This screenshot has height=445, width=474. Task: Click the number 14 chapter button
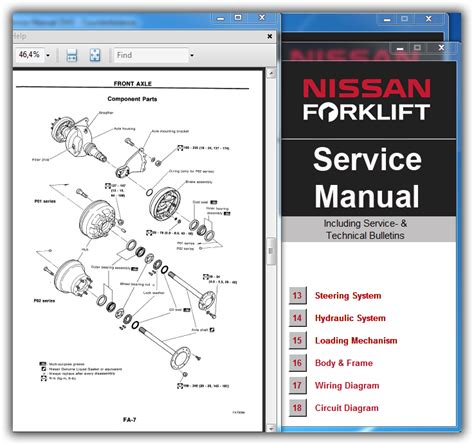pyautogui.click(x=297, y=318)
